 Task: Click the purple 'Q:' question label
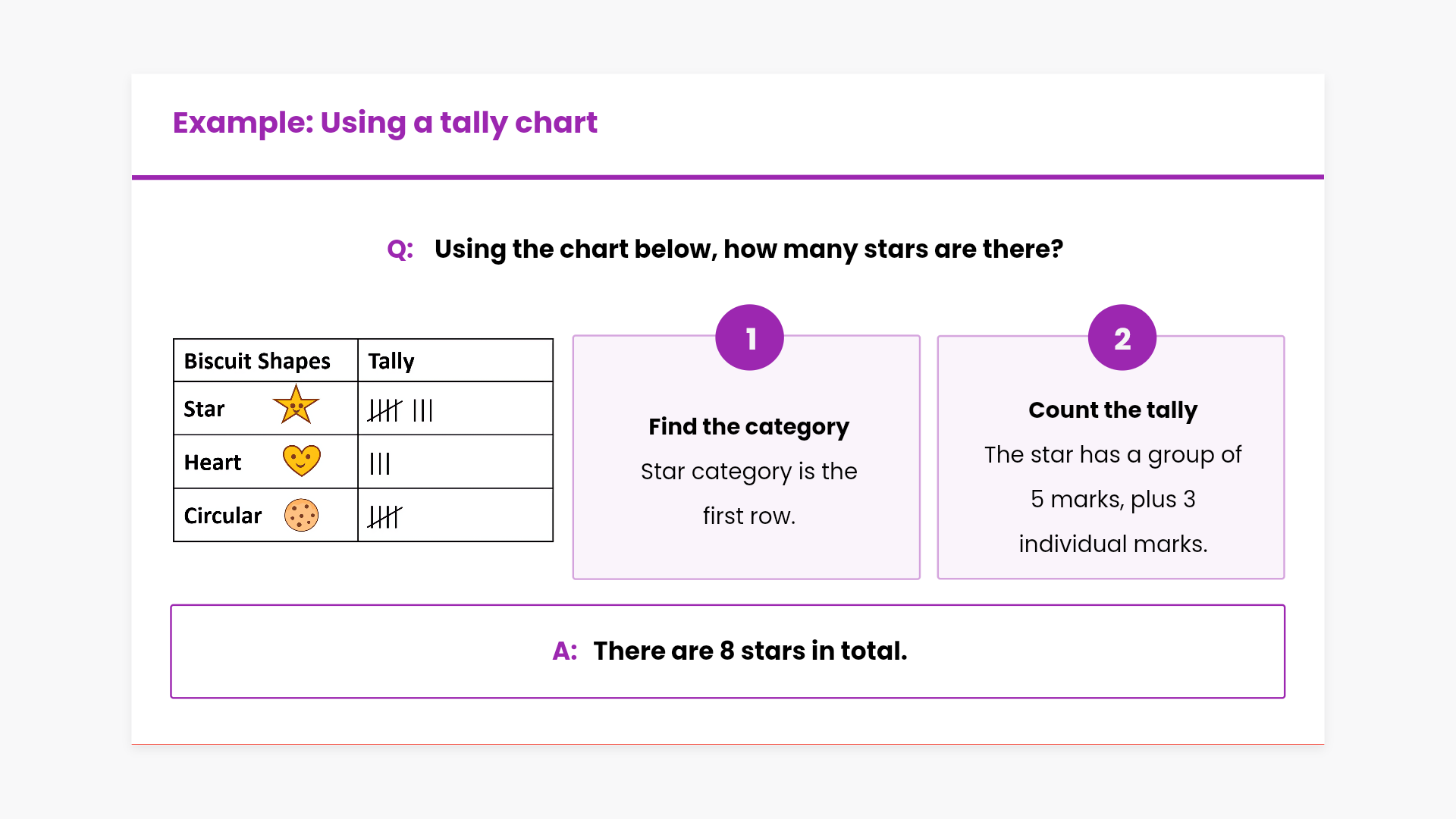[400, 249]
